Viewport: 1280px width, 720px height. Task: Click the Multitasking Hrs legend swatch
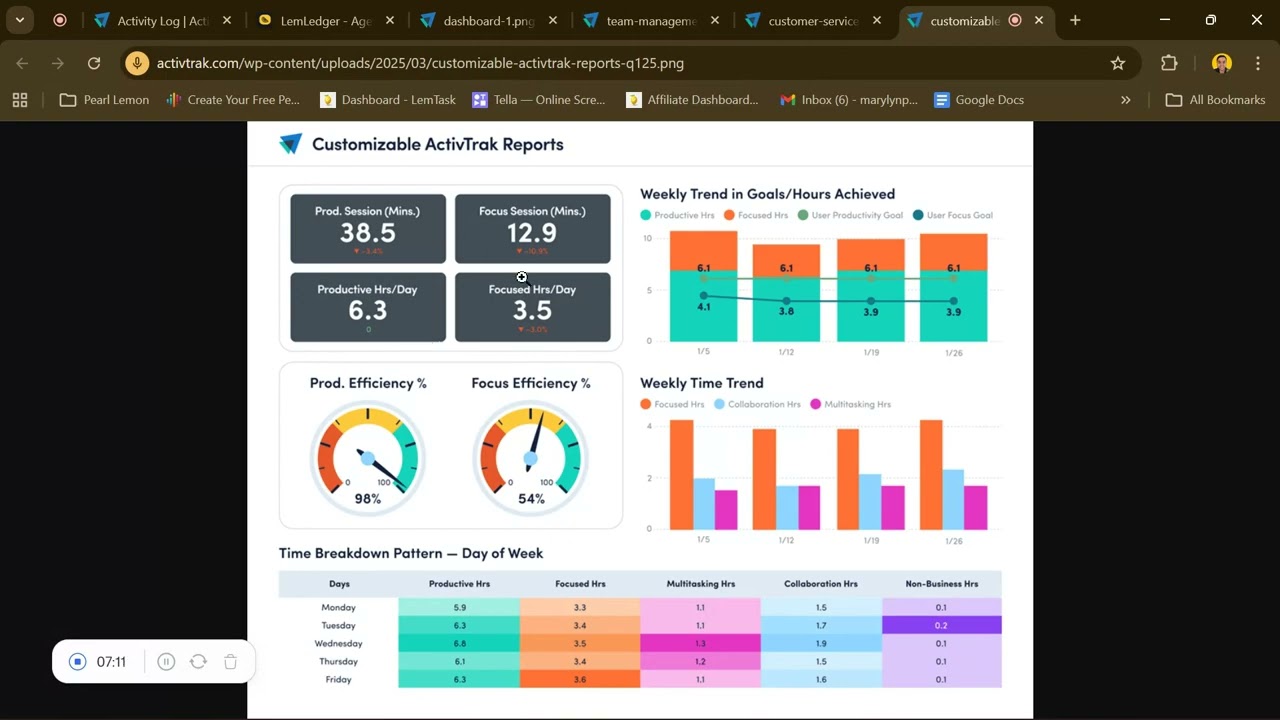[815, 404]
